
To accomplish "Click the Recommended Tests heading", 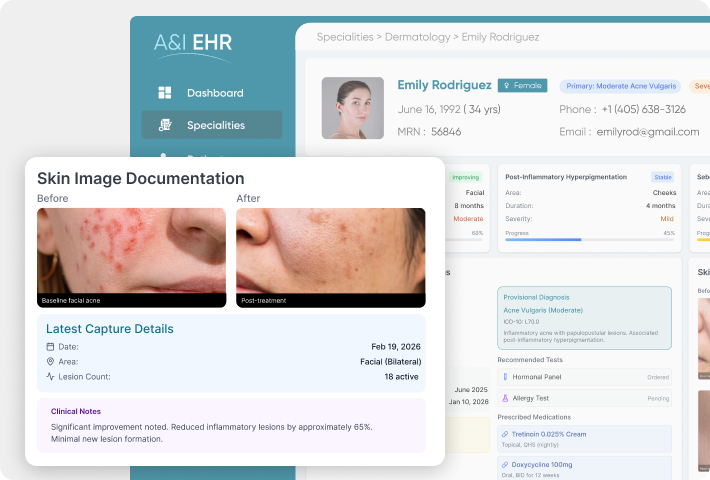I will coord(530,360).
